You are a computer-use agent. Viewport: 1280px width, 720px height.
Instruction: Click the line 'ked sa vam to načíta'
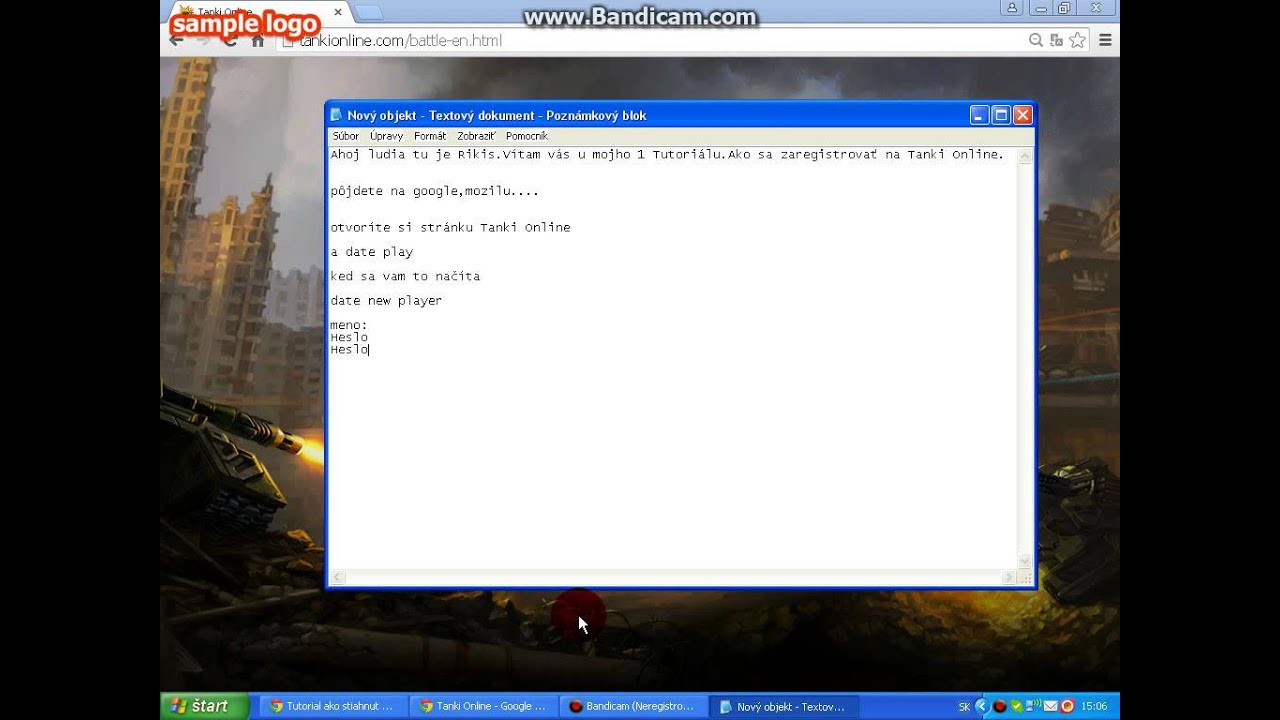tap(406, 276)
